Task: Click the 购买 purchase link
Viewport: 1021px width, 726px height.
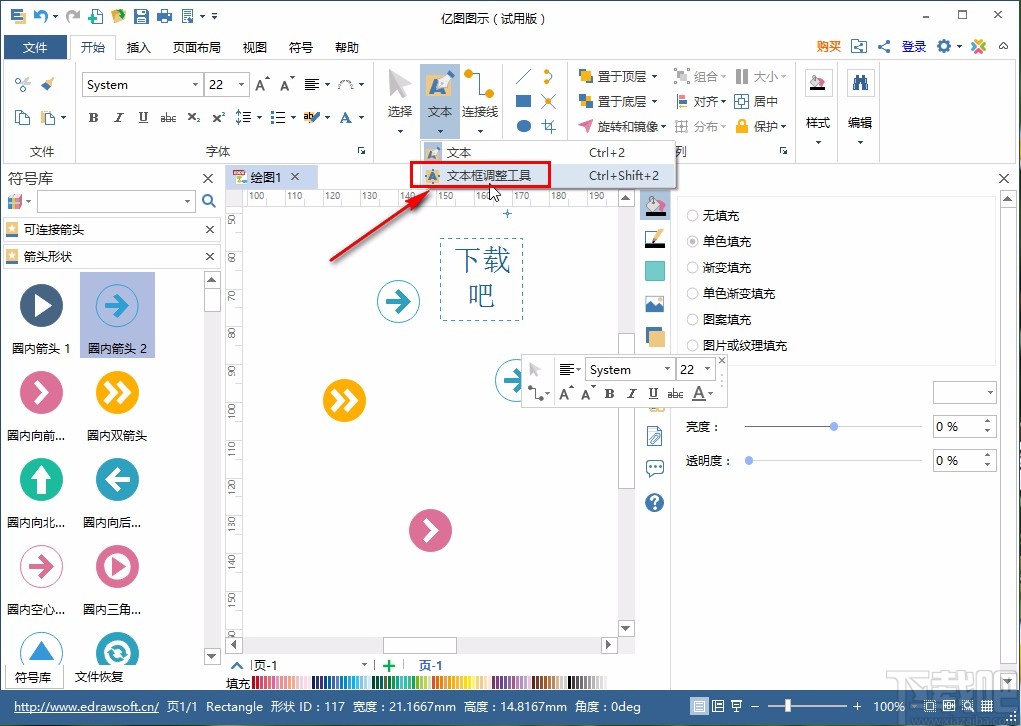Action: [828, 46]
